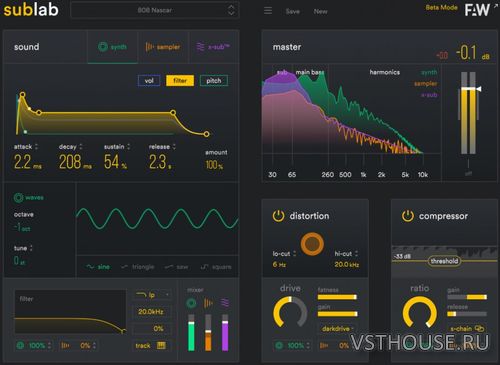The width and height of the screenshot is (500, 365).
Task: Click the green waves oscillator icon
Action: [x=18, y=197]
